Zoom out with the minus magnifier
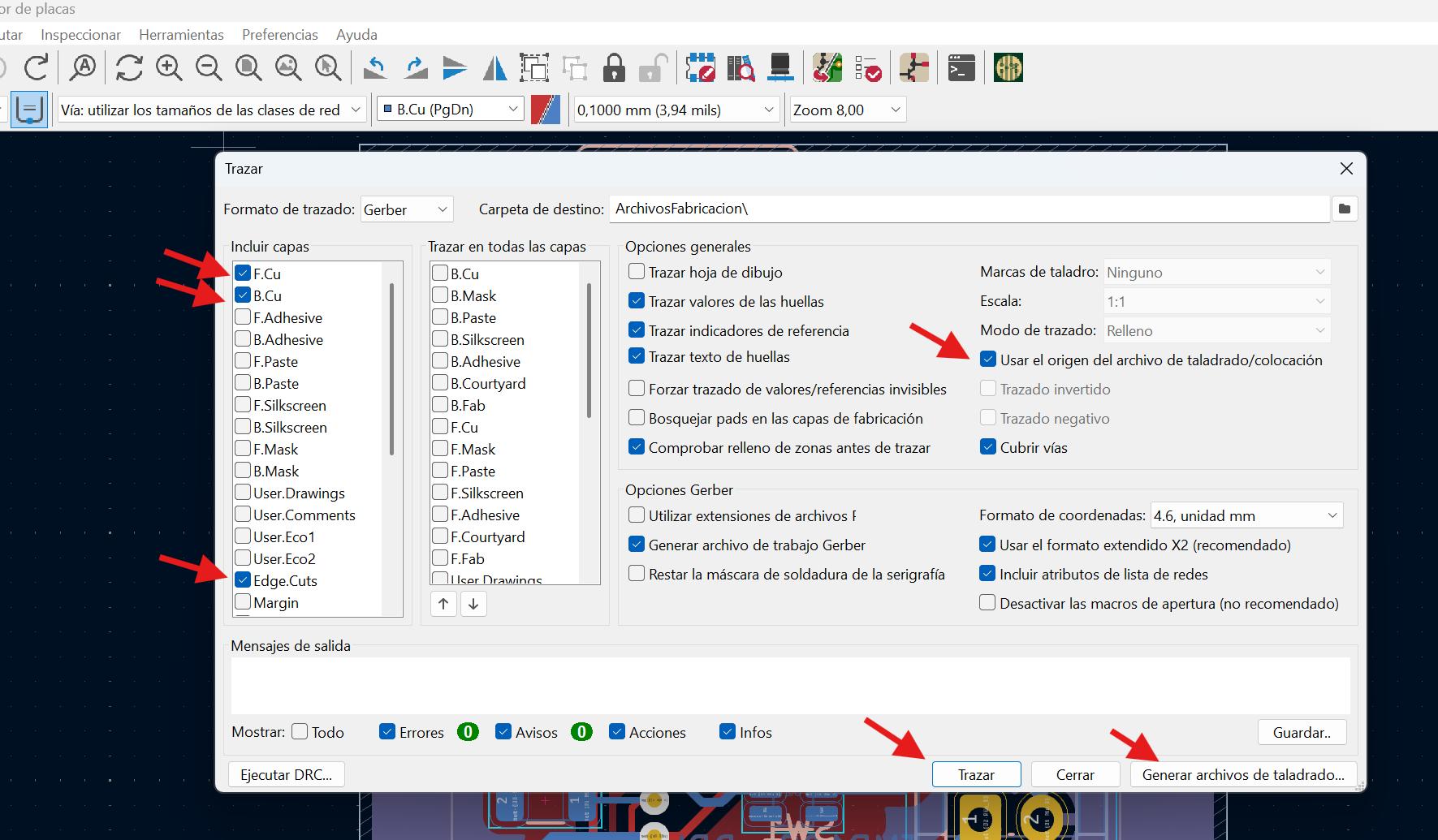This screenshot has width=1438, height=840. [209, 67]
